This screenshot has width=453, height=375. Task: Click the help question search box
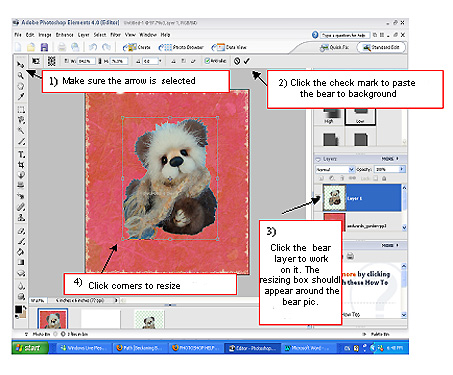(x=345, y=35)
